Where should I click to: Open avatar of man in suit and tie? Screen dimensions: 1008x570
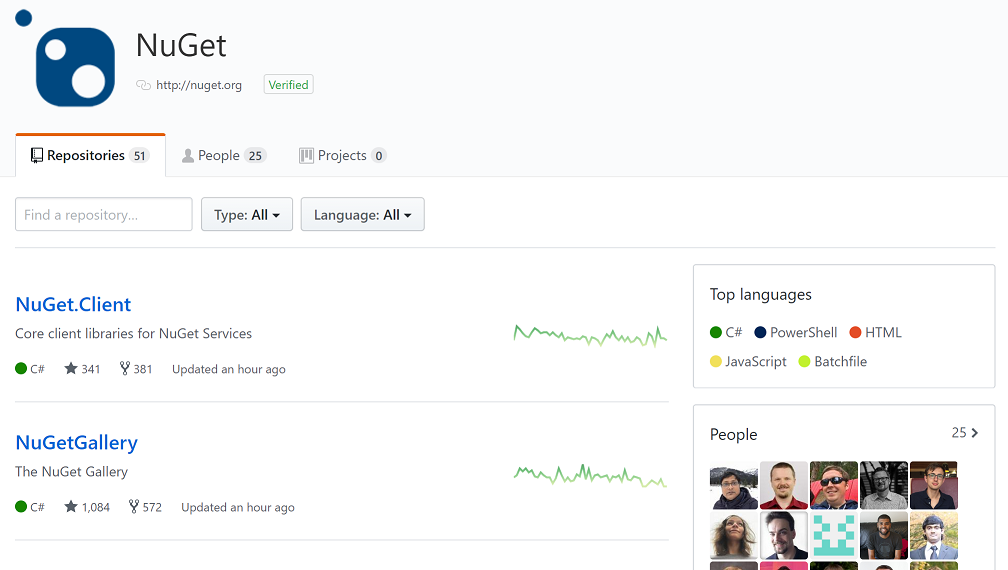pos(934,535)
